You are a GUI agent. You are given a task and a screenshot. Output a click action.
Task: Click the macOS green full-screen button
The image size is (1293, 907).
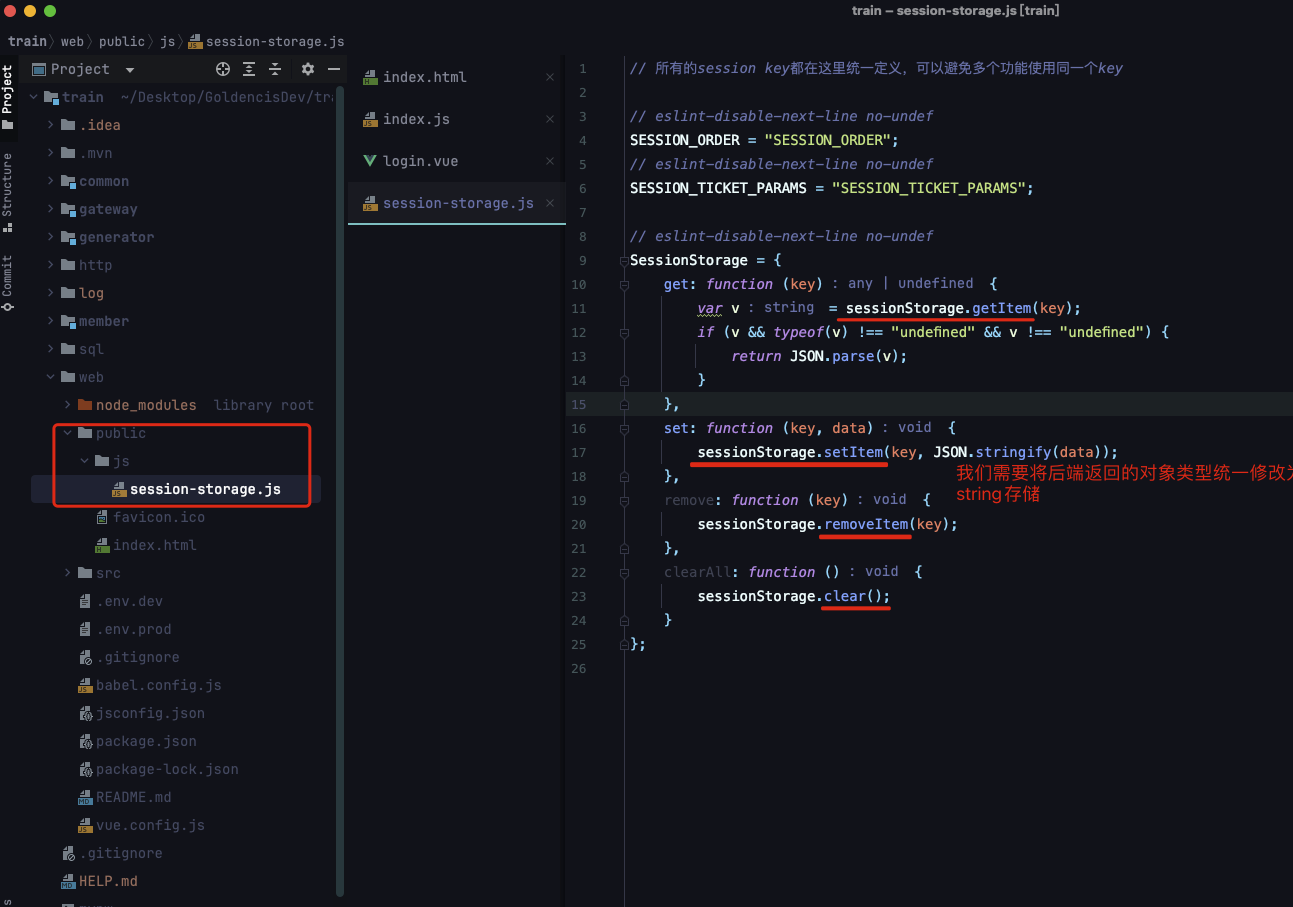pos(50,10)
